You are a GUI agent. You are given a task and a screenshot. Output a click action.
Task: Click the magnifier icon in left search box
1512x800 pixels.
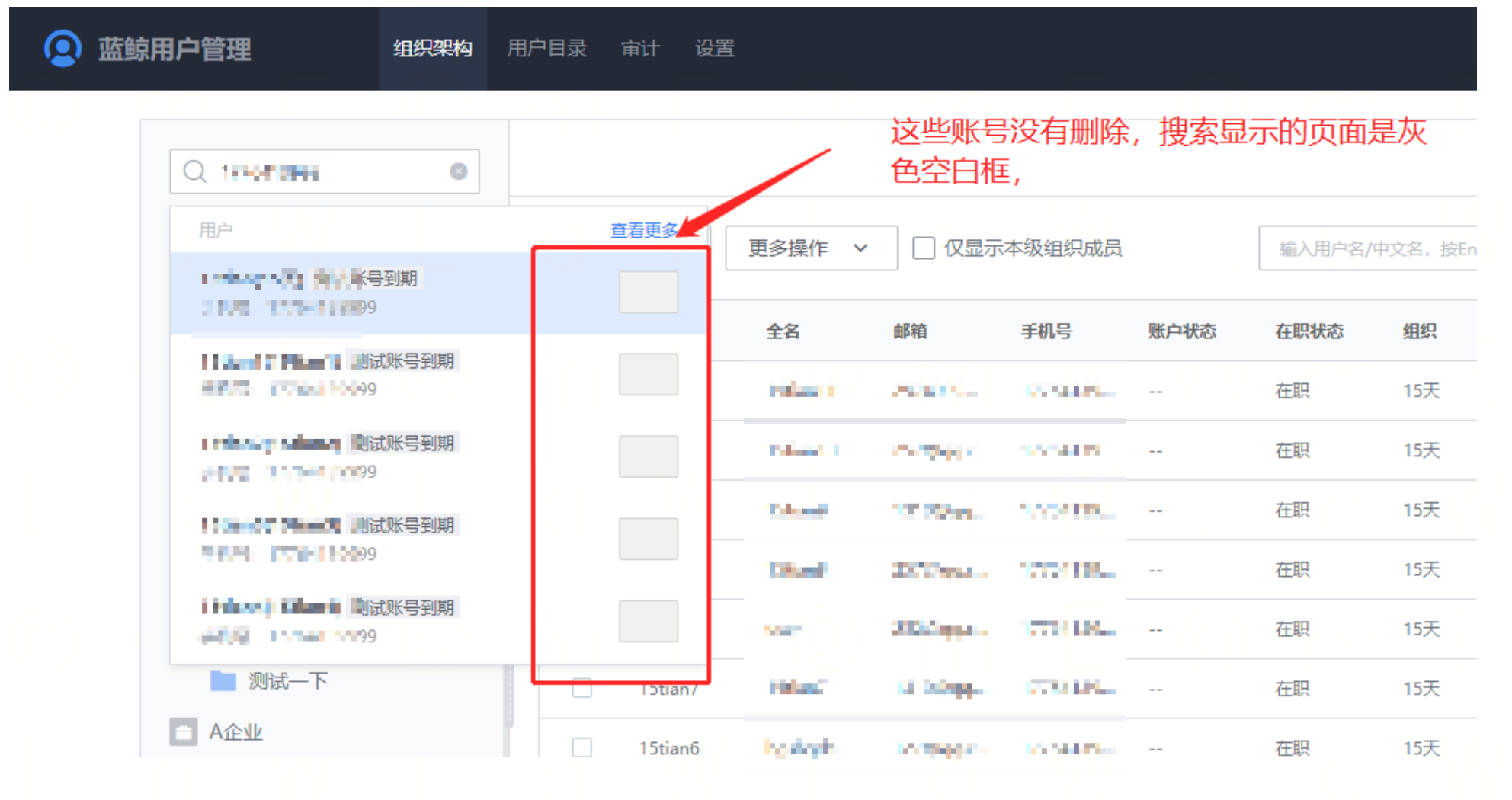(194, 171)
